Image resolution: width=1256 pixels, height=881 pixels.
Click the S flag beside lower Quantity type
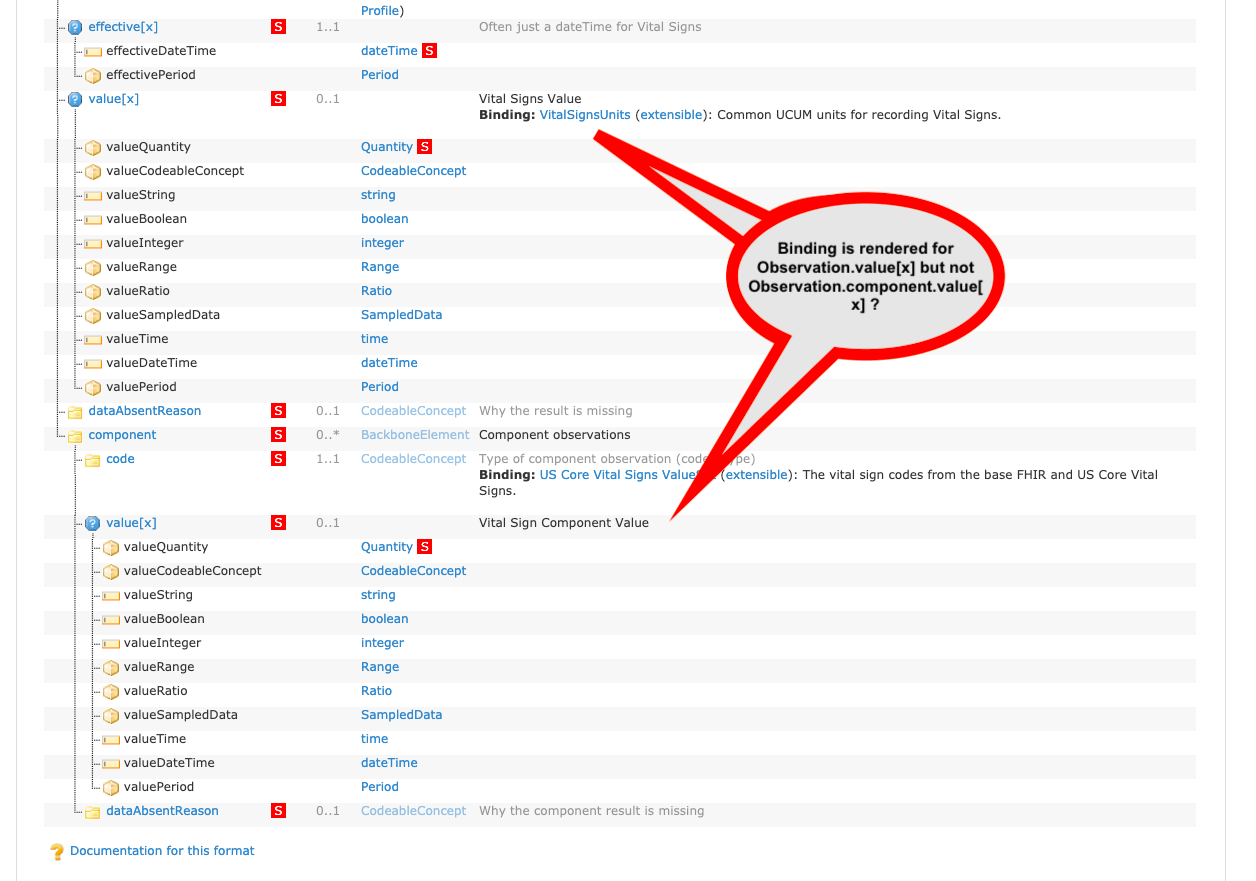[x=424, y=547]
